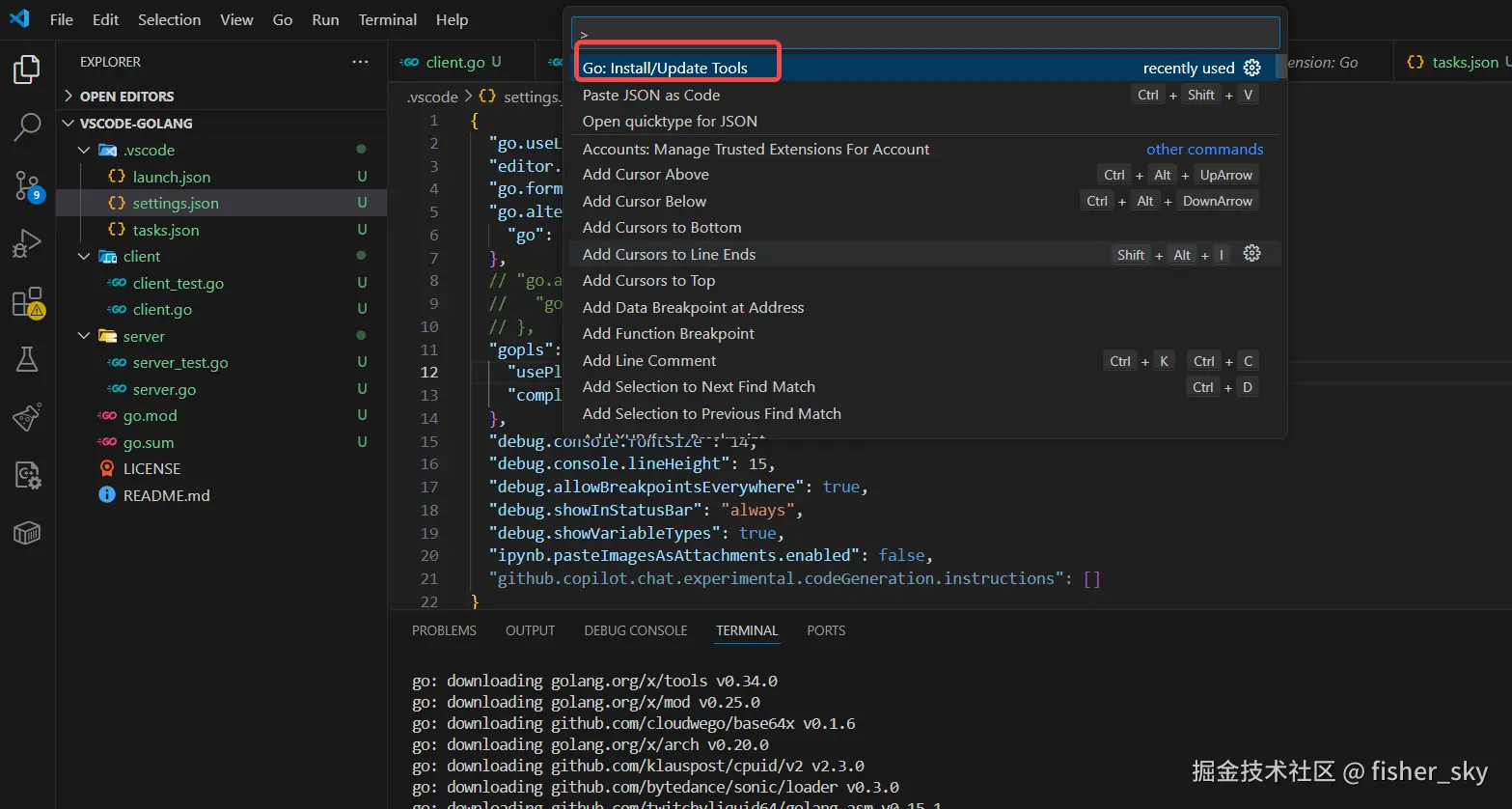The height and width of the screenshot is (809, 1512).
Task: Run Go: Install/Update Tools command
Action: [924, 68]
